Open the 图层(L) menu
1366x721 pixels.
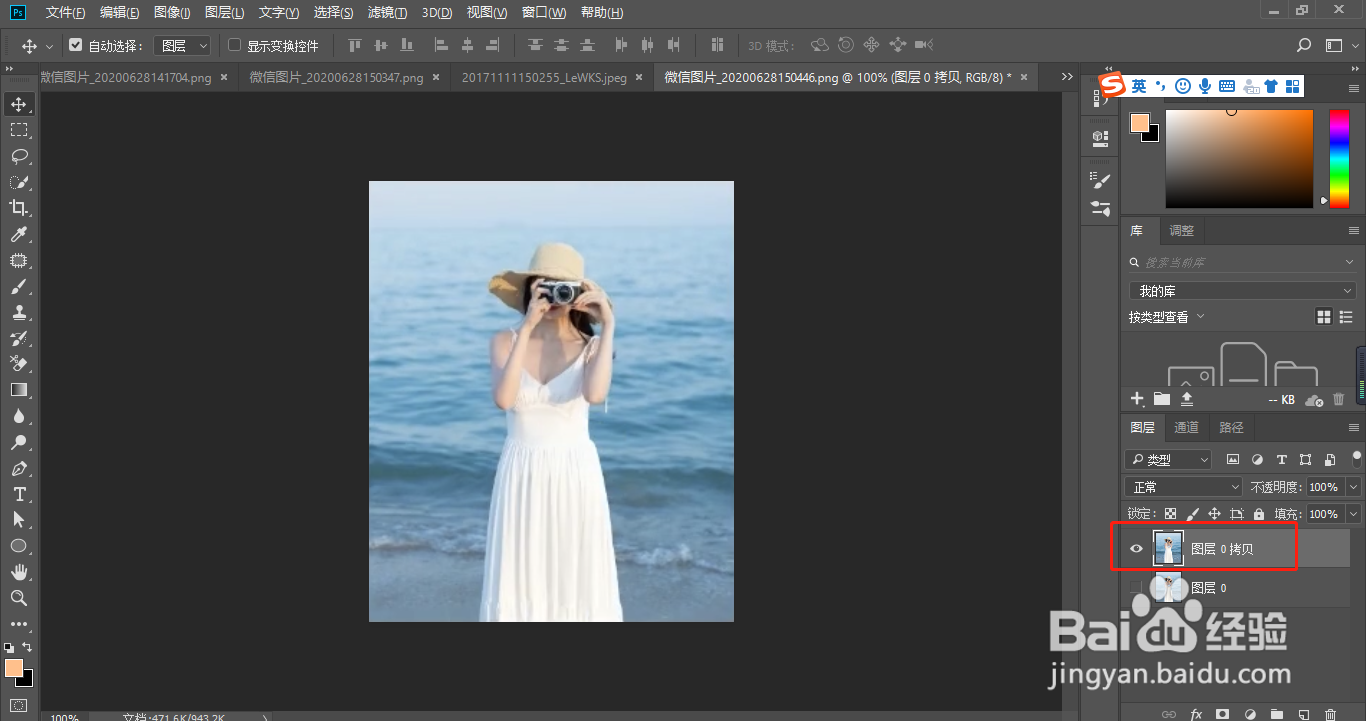tap(224, 12)
